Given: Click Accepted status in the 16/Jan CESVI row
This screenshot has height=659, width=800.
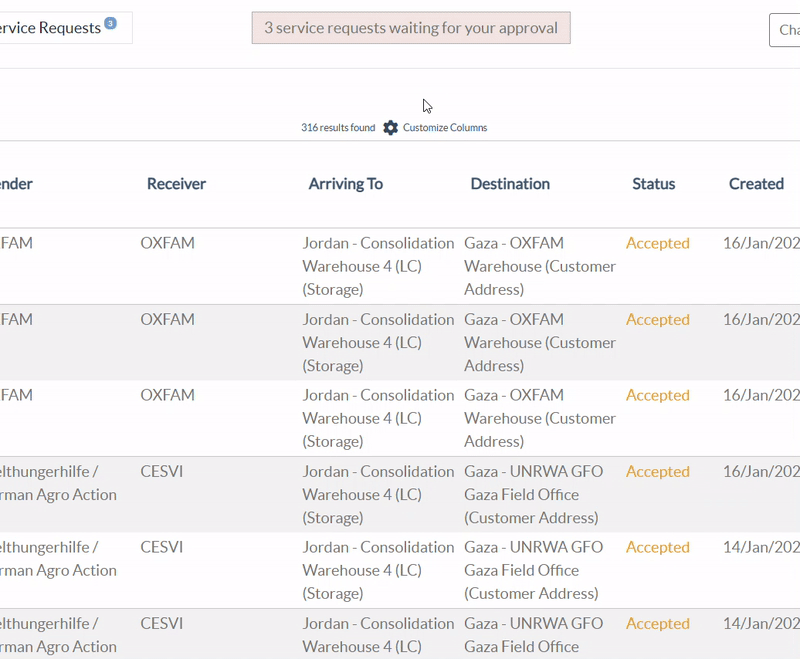Looking at the screenshot, I should [658, 471].
